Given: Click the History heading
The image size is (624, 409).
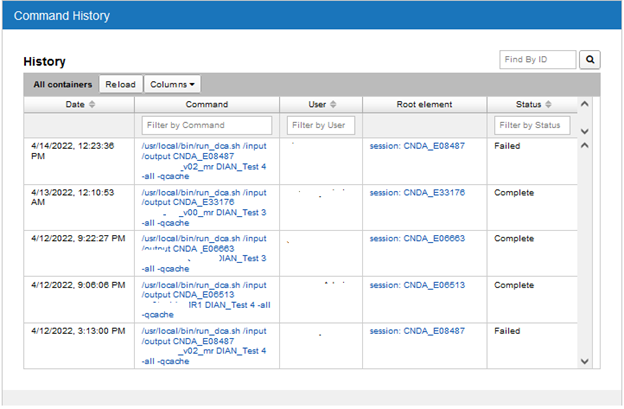Looking at the screenshot, I should pyautogui.click(x=44, y=62).
